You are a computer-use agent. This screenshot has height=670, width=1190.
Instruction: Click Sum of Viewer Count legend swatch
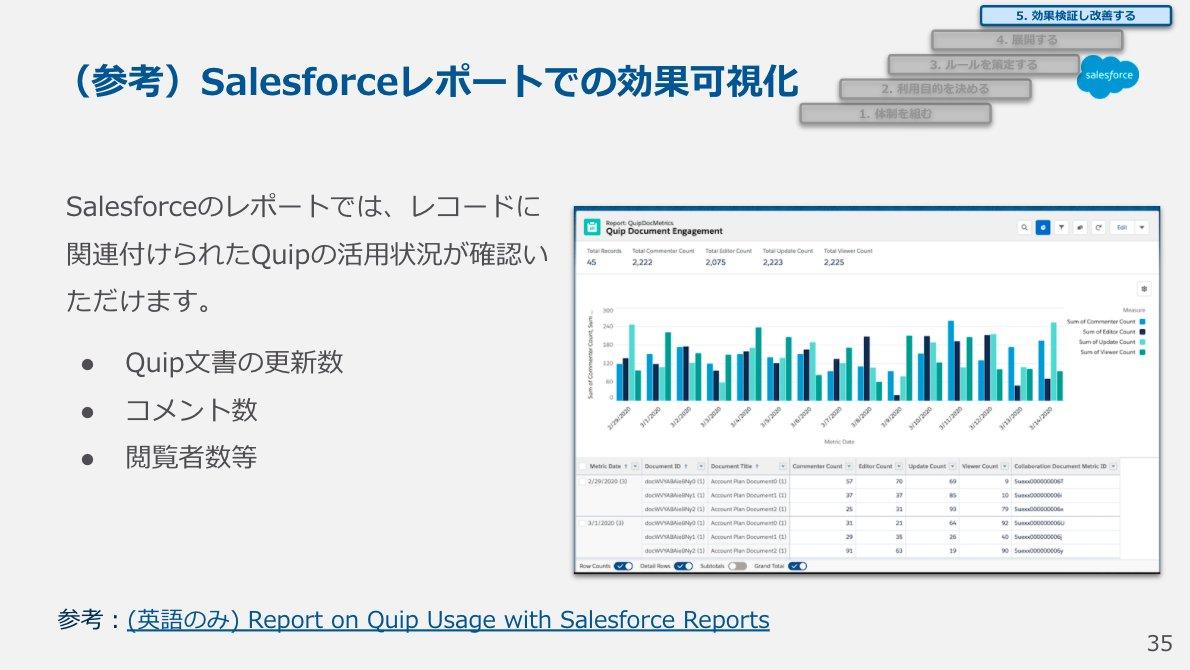(1142, 352)
